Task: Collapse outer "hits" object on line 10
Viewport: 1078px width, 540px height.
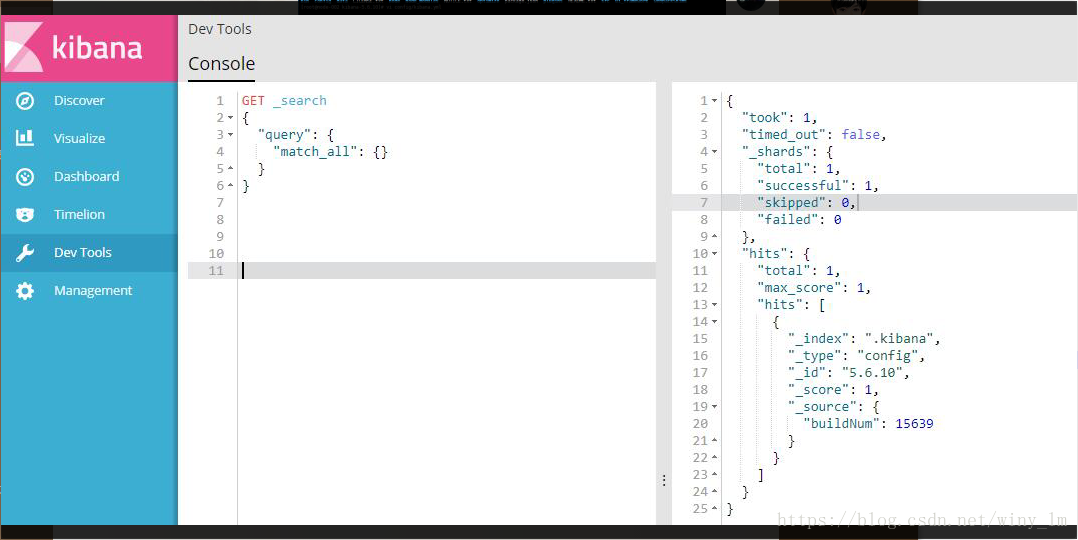Action: pyautogui.click(x=714, y=254)
